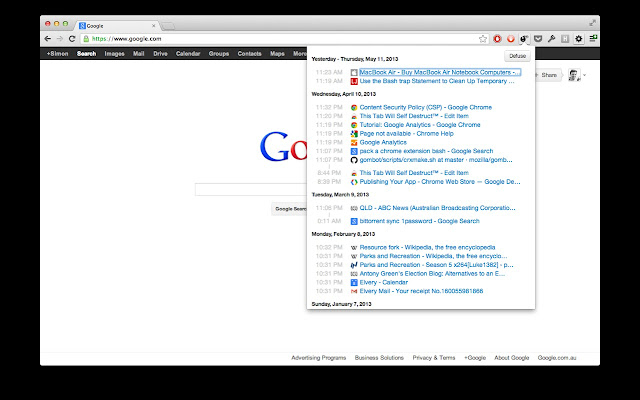Open 'pack a chrome extension bash' search link
This screenshot has width=640, height=400.
click(426, 151)
